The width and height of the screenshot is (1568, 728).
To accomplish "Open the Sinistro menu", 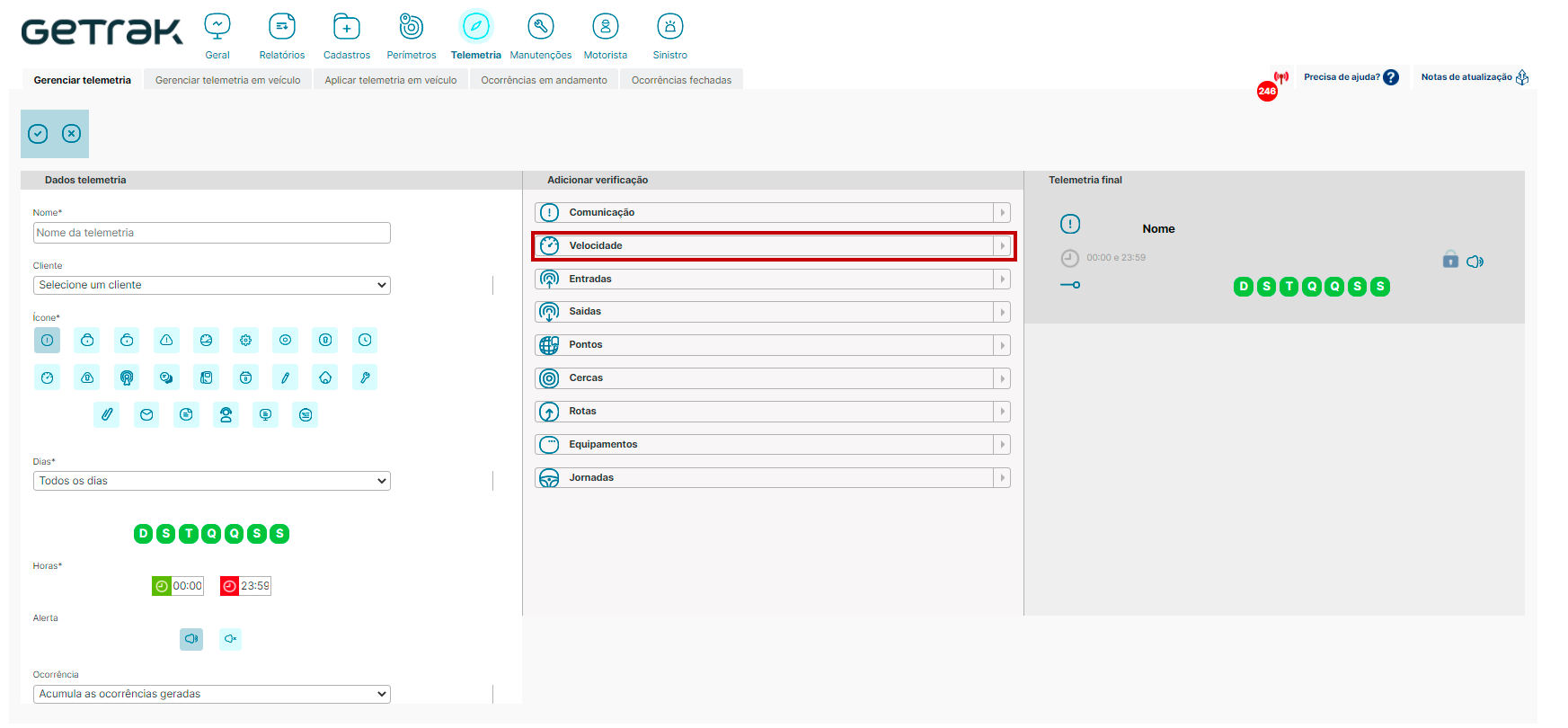I will click(670, 36).
